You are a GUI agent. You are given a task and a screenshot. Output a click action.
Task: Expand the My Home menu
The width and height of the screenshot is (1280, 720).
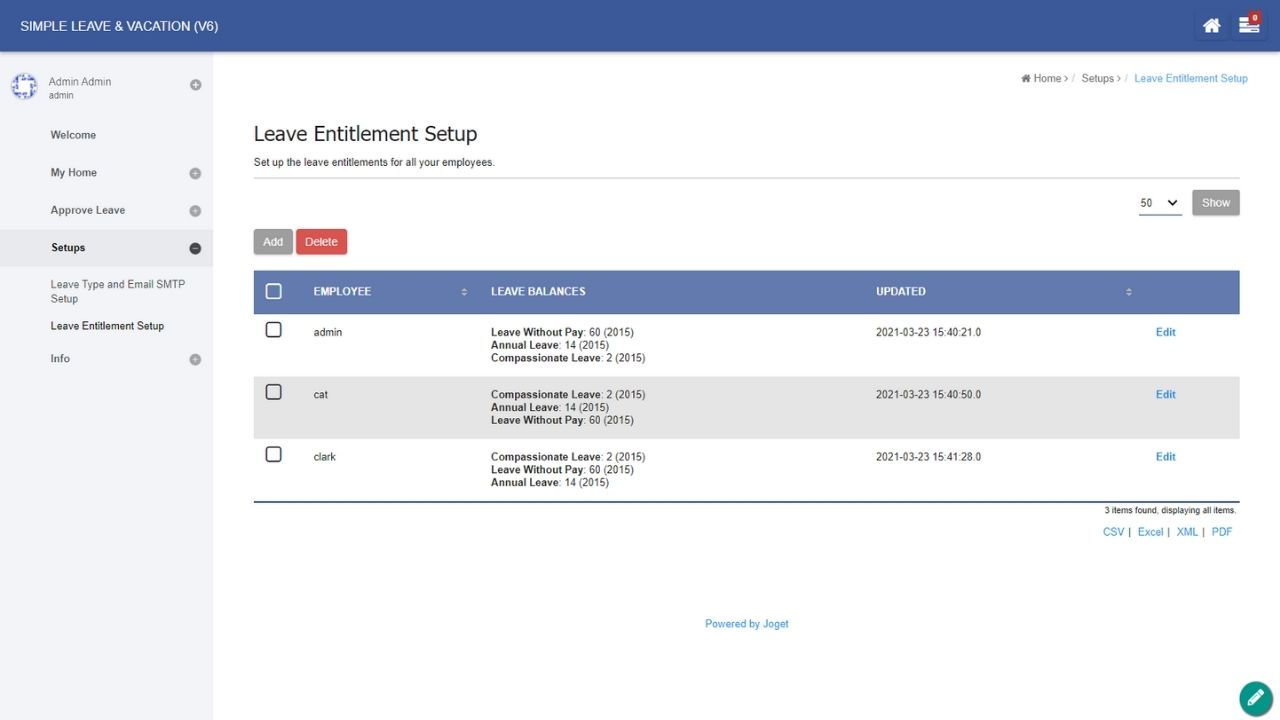tap(195, 173)
